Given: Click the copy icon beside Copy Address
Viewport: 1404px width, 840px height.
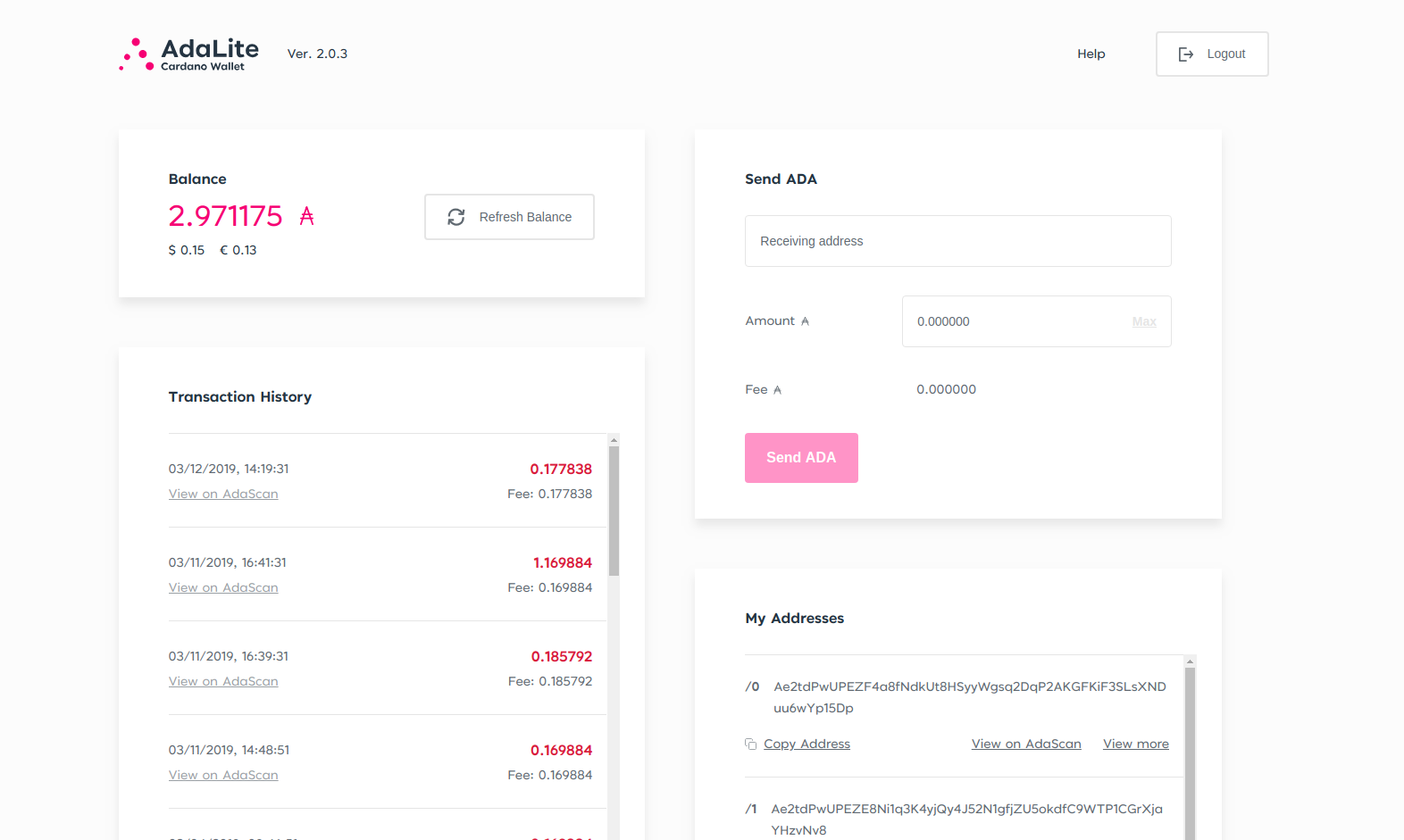Looking at the screenshot, I should (751, 744).
